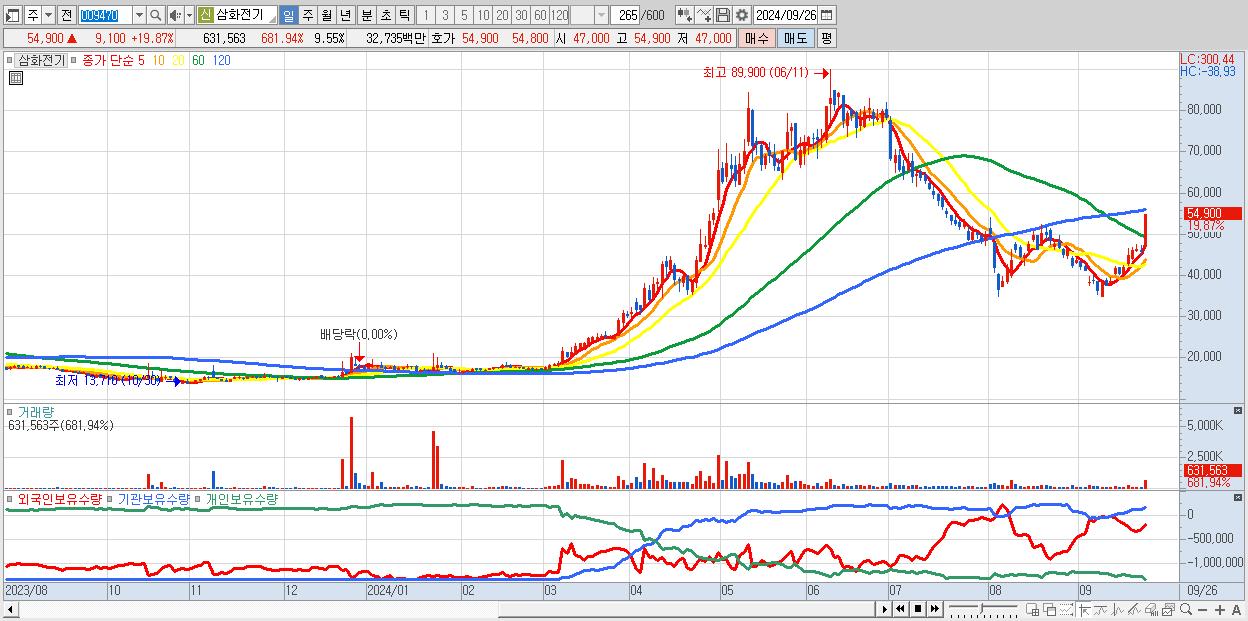This screenshot has width=1248, height=621.
Task: Click the replay speed slider
Action: pyautogui.click(x=983, y=609)
